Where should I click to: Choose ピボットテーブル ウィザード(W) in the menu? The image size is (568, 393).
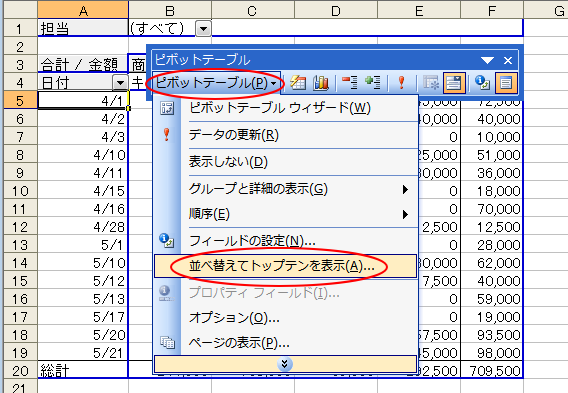pos(285,108)
